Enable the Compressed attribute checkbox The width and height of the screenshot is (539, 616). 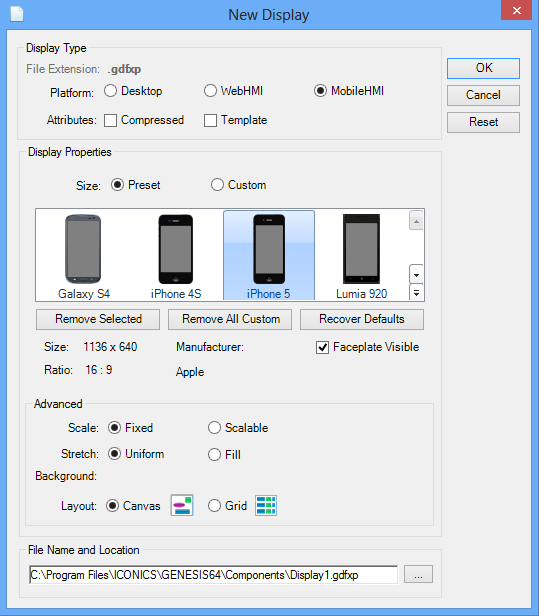tap(110, 120)
